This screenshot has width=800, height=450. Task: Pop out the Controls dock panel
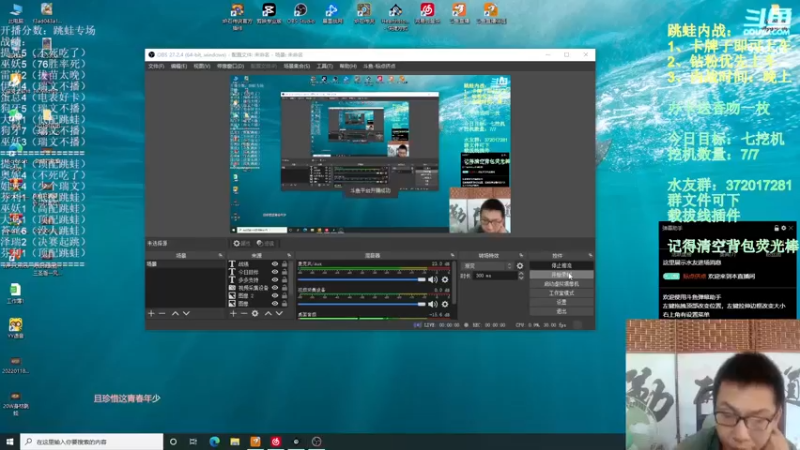[x=590, y=255]
